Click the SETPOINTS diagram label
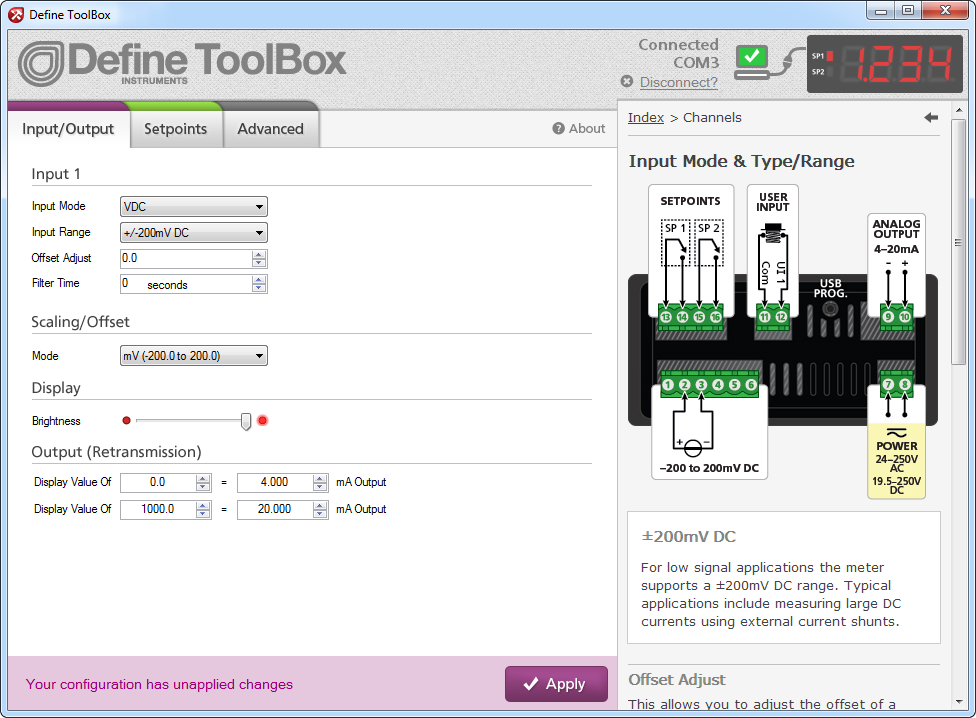Viewport: 976px width, 718px height. pyautogui.click(x=690, y=201)
